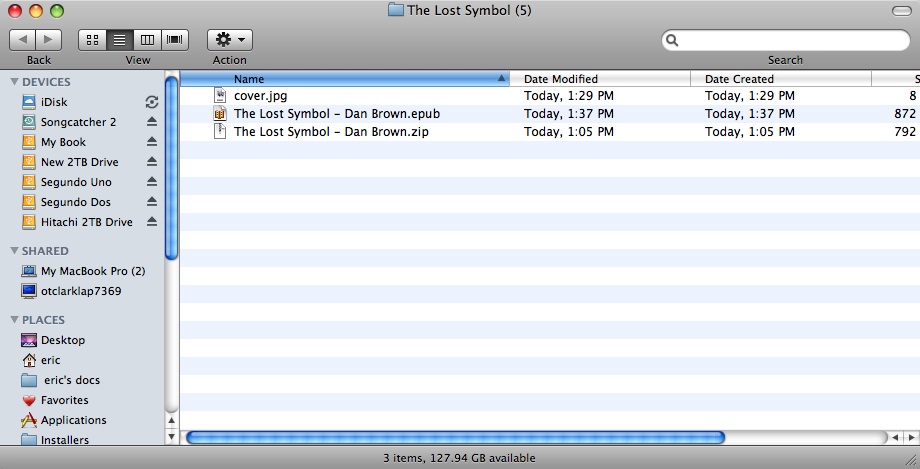The width and height of the screenshot is (920, 469).
Task: Click the zip archive file icon
Action: [220, 131]
